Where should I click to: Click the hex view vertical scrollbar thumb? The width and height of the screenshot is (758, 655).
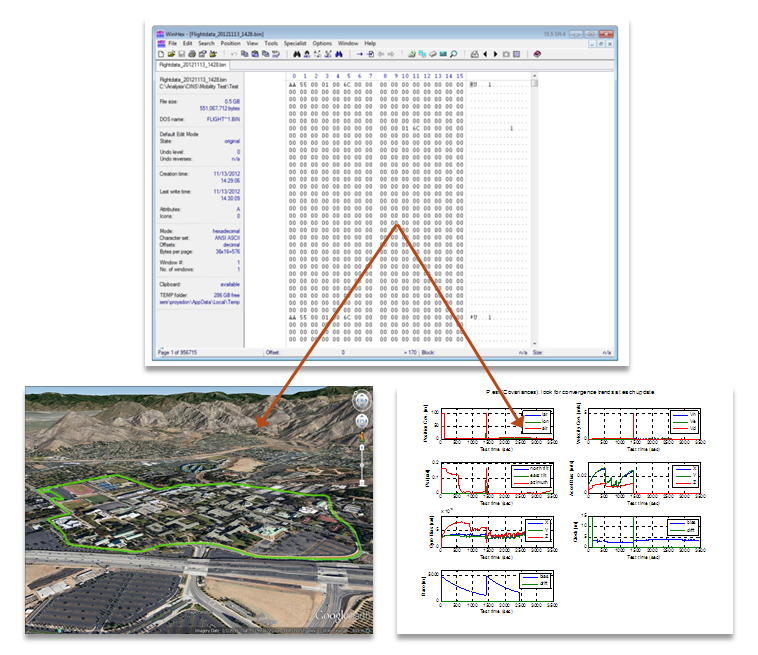(x=535, y=83)
